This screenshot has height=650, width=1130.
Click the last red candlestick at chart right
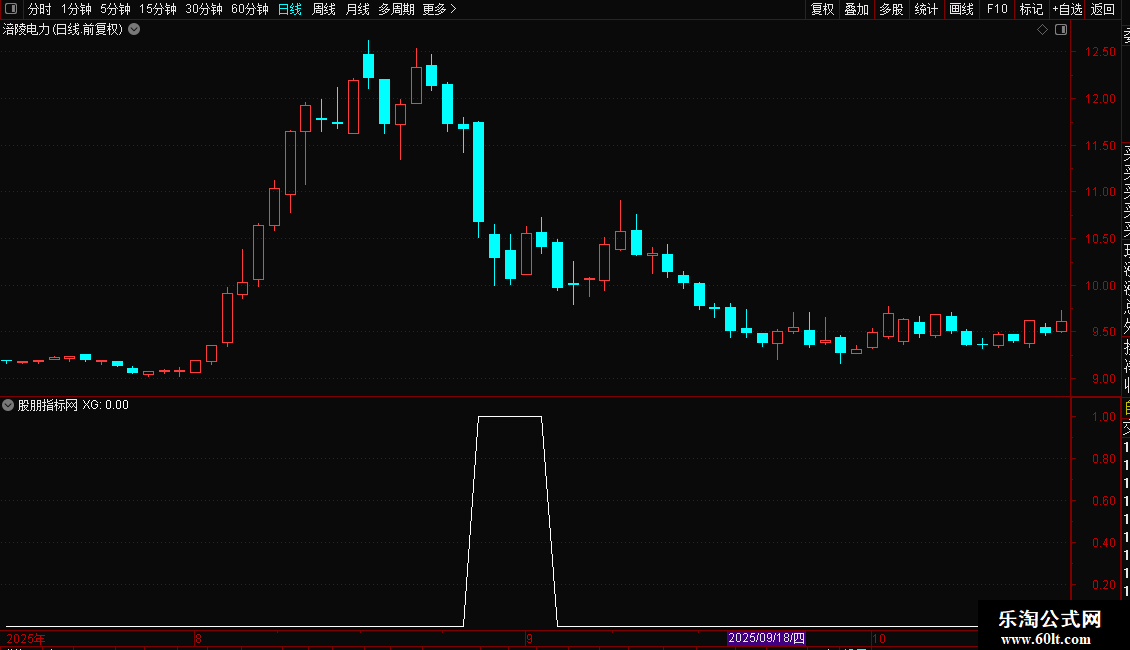click(x=1062, y=326)
